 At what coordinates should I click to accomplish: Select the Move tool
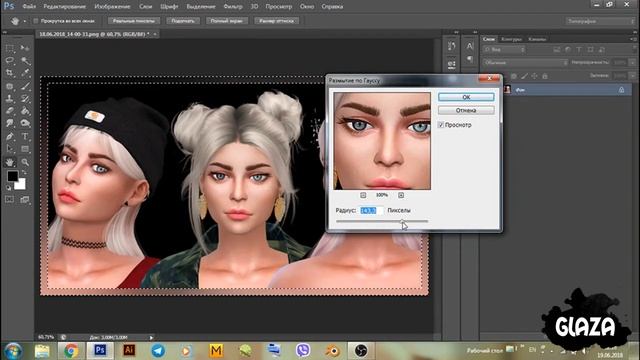[25, 49]
